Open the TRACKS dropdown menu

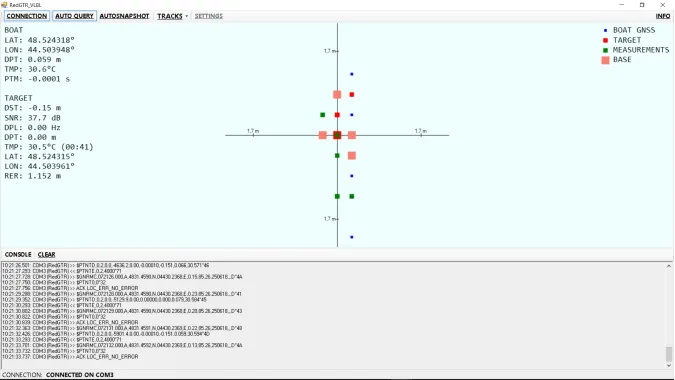(170, 16)
